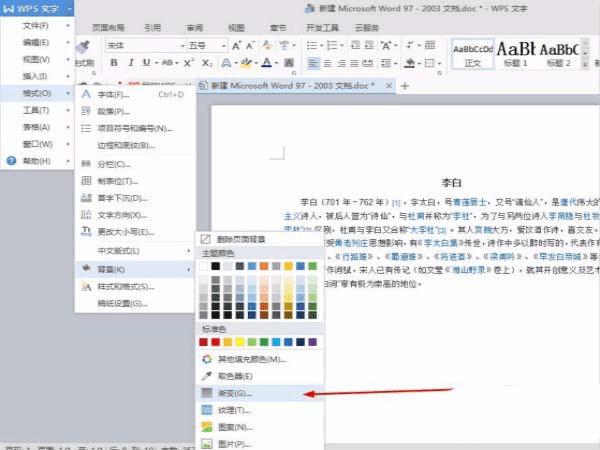This screenshot has width=600, height=450.
Task: Enable left text alignment
Action: [313, 63]
